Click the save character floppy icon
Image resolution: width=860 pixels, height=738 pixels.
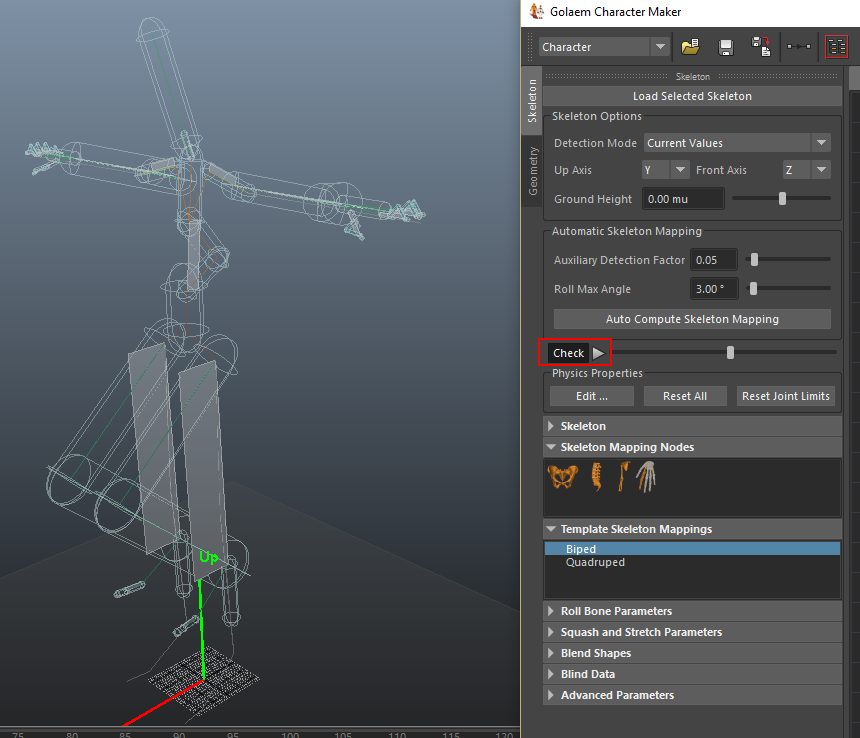click(x=726, y=47)
